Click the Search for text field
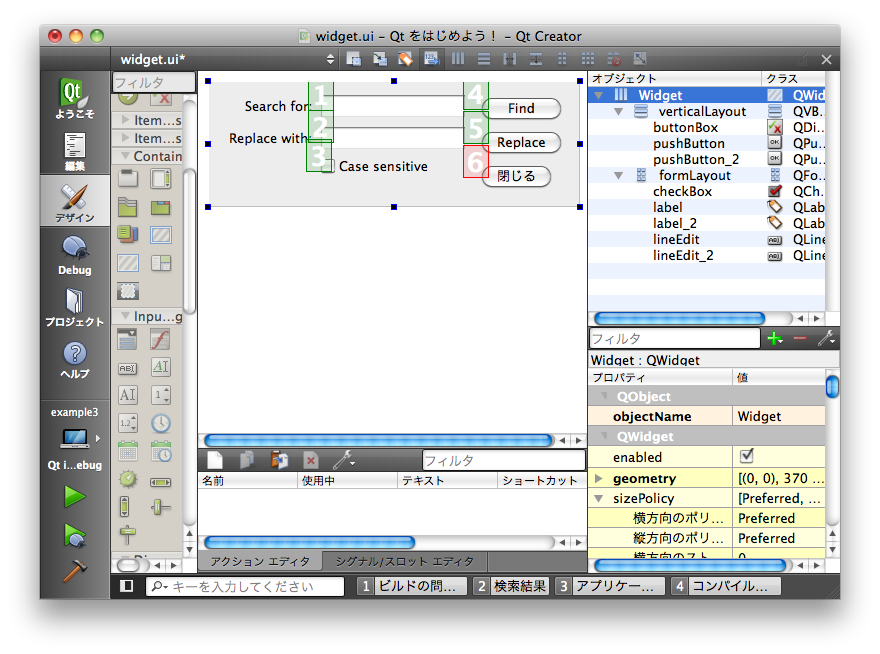The image size is (880, 654). click(397, 106)
